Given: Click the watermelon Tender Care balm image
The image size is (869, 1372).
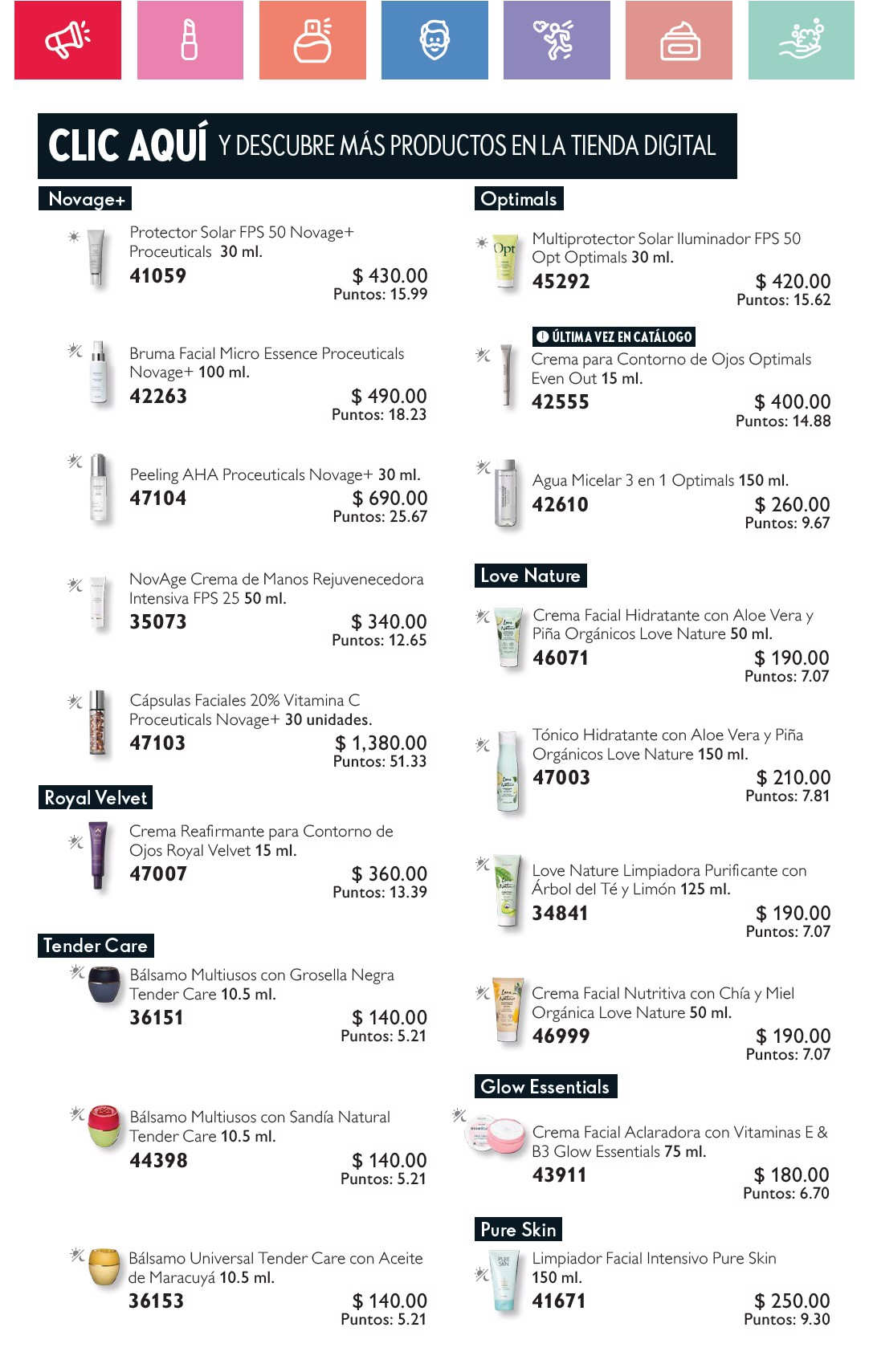Looking at the screenshot, I should [x=104, y=1127].
